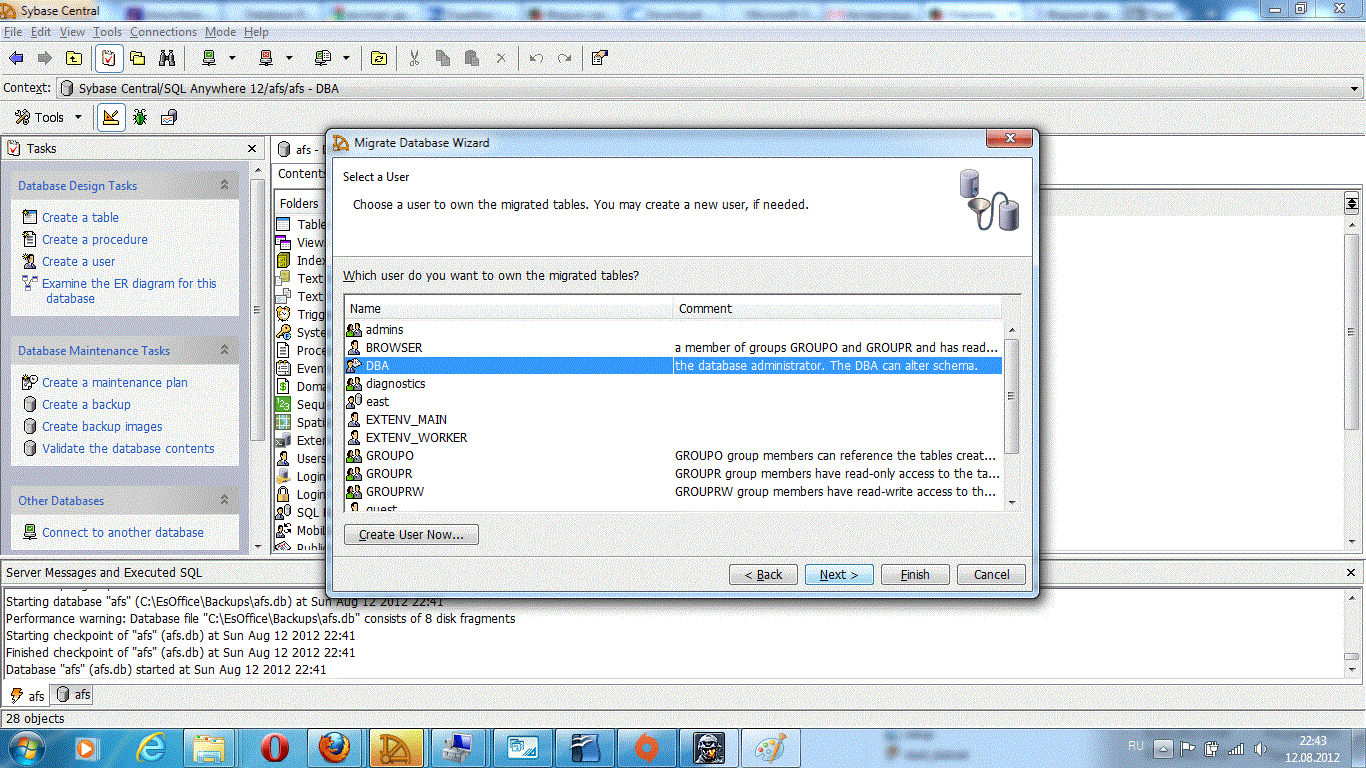Image resolution: width=1366 pixels, height=768 pixels.
Task: Switch to the lightning afs messages tab
Action: [27, 695]
